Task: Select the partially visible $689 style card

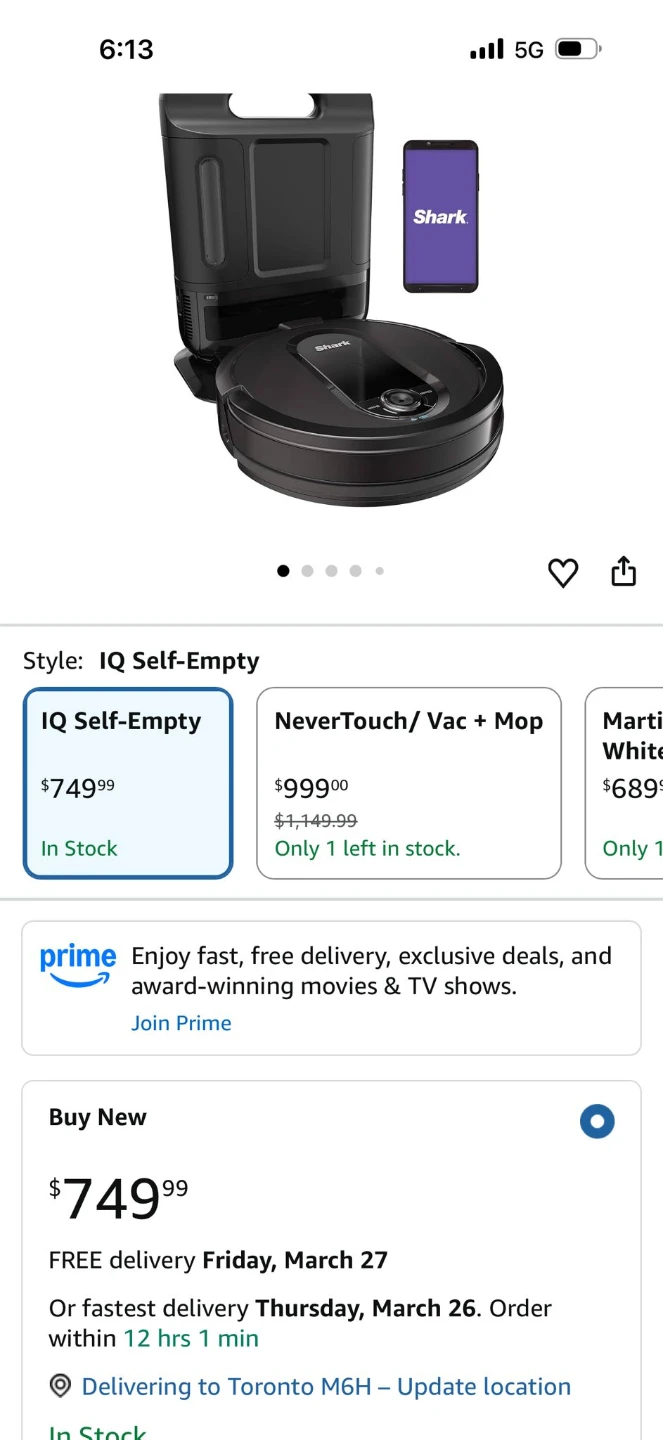Action: coord(624,783)
